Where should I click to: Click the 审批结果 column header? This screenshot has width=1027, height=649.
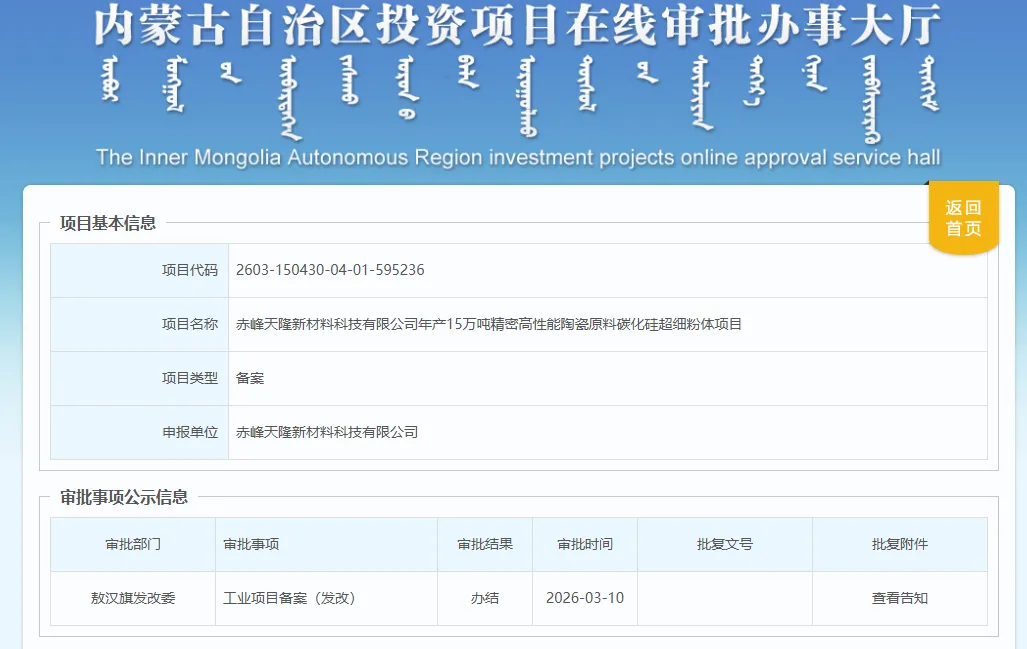pyautogui.click(x=485, y=544)
